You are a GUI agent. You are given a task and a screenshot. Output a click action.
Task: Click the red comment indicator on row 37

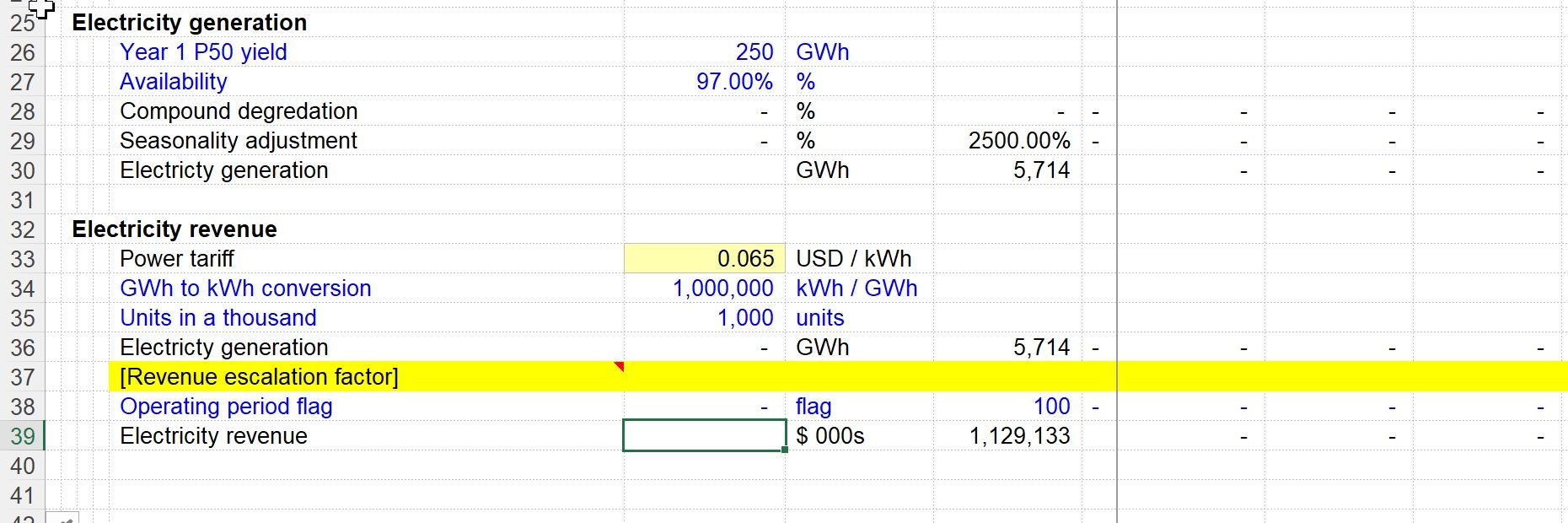[619, 367]
